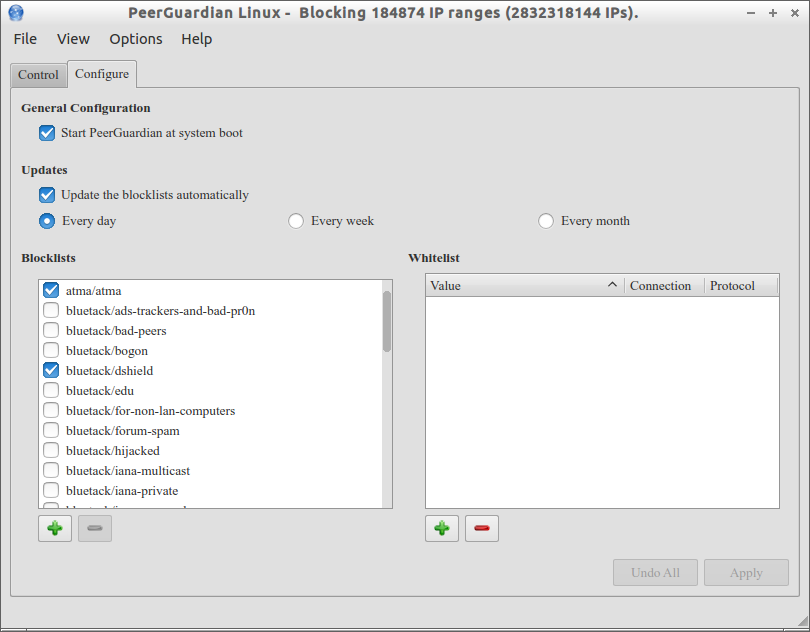Select the Every month update option
Screen dimensions: 810x632
tap(546, 221)
